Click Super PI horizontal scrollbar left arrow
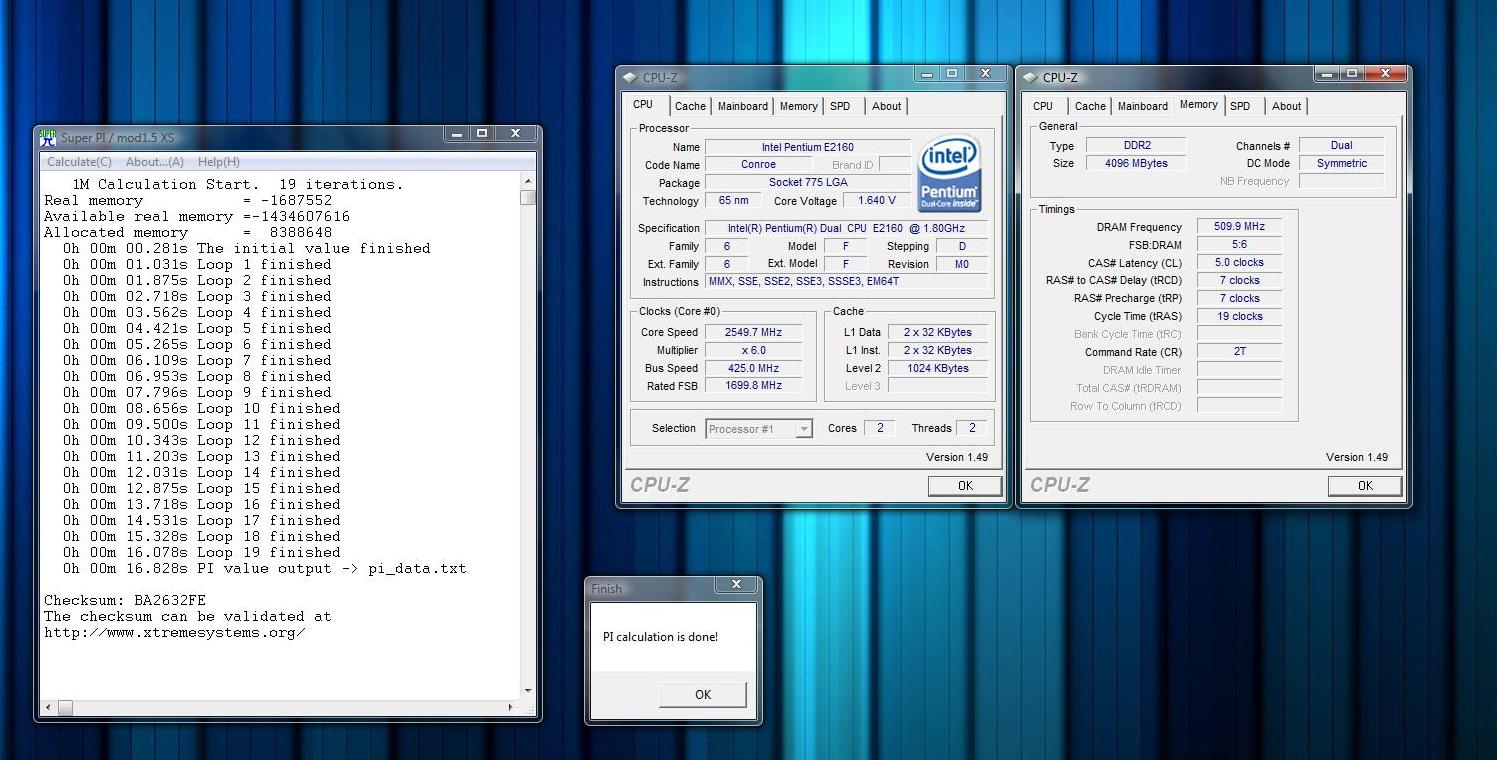This screenshot has width=1497, height=760. pos(50,708)
